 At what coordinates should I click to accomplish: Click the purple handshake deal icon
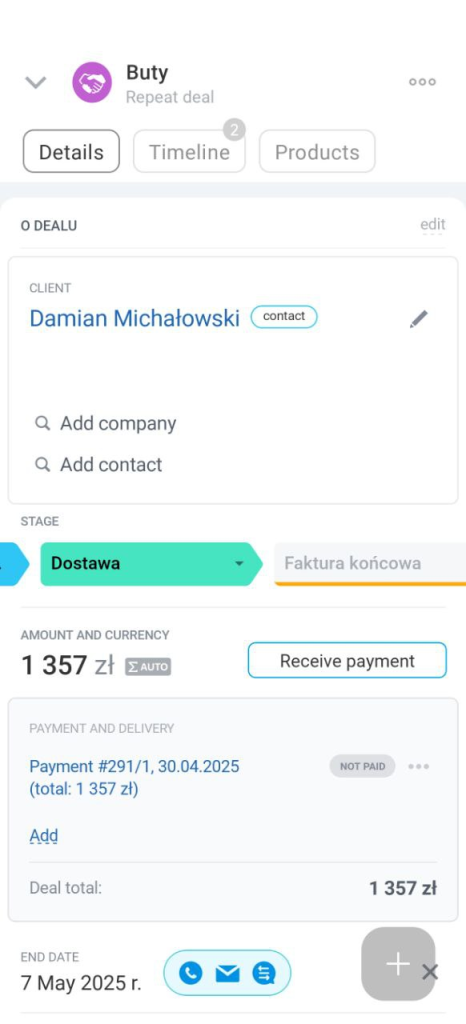point(92,82)
